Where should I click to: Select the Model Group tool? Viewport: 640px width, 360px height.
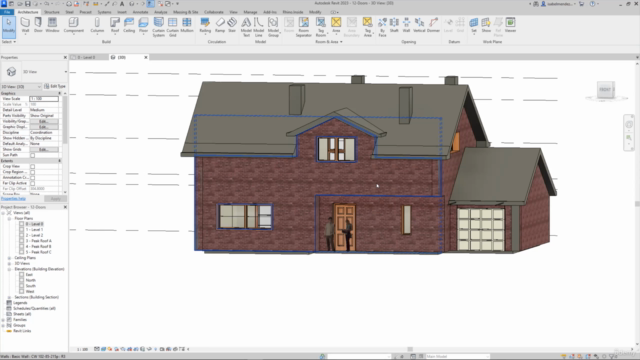273,27
